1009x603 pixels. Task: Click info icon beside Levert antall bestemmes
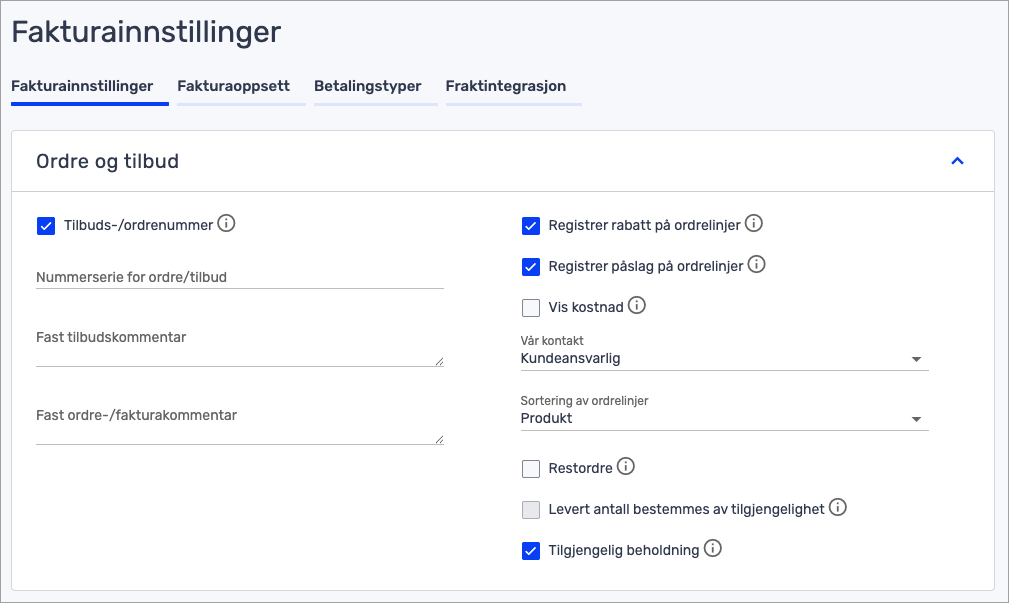[838, 508]
